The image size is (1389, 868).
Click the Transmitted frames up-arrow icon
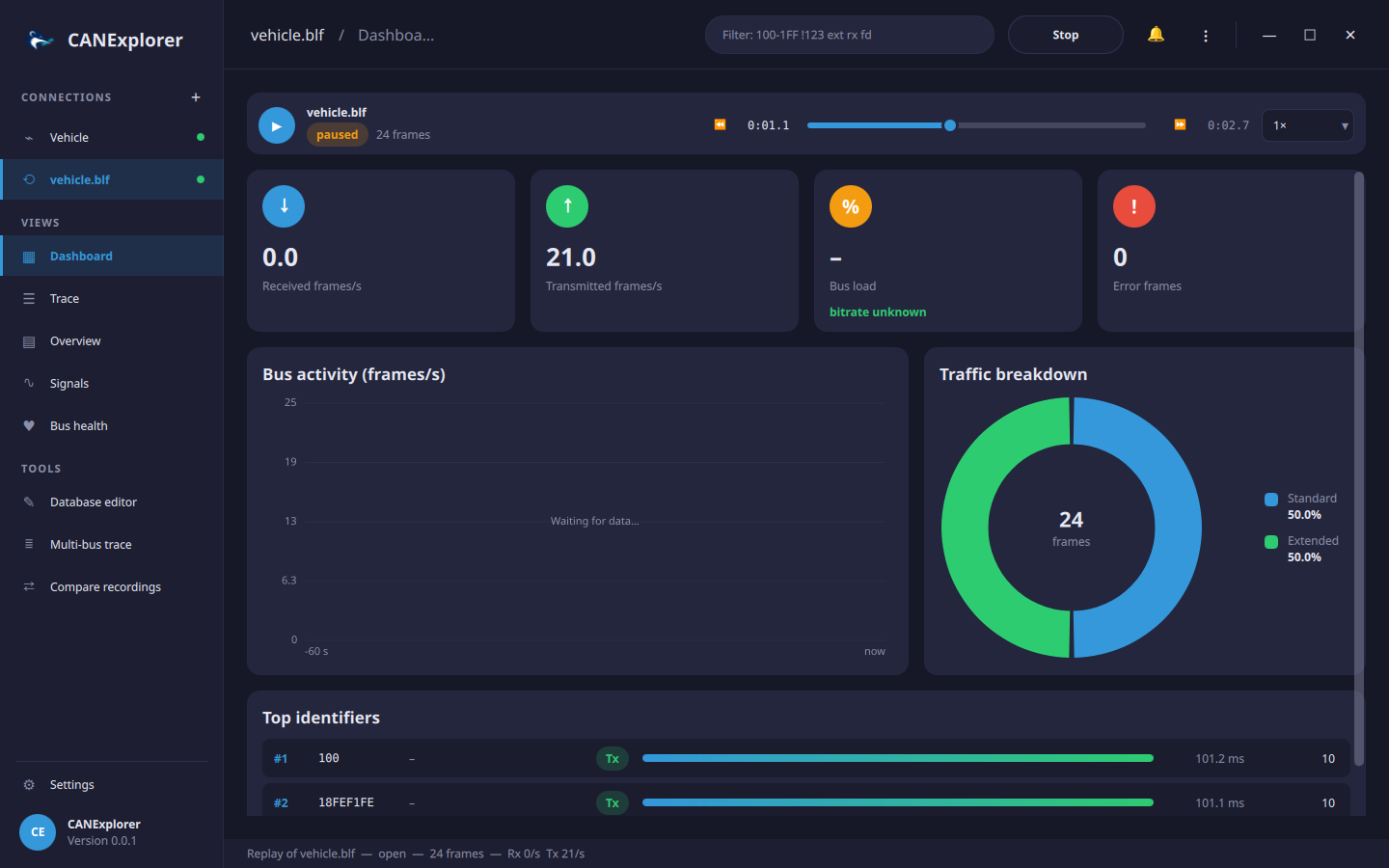click(567, 206)
